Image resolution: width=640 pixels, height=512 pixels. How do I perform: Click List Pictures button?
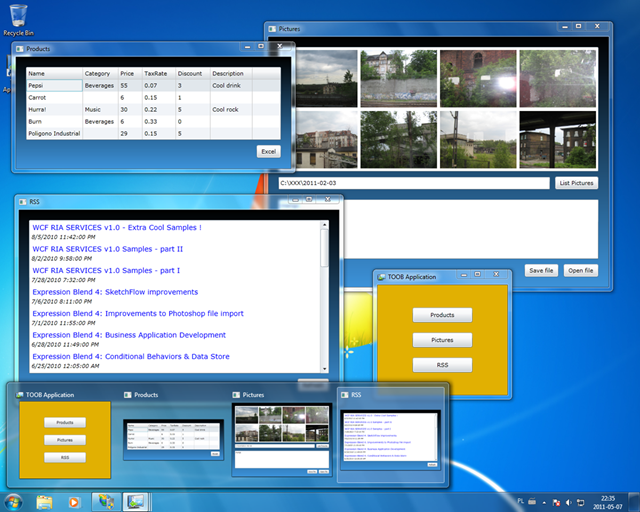(576, 183)
